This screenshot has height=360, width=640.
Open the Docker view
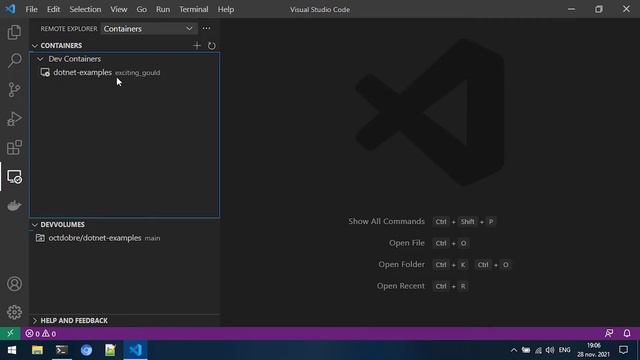tap(14, 205)
